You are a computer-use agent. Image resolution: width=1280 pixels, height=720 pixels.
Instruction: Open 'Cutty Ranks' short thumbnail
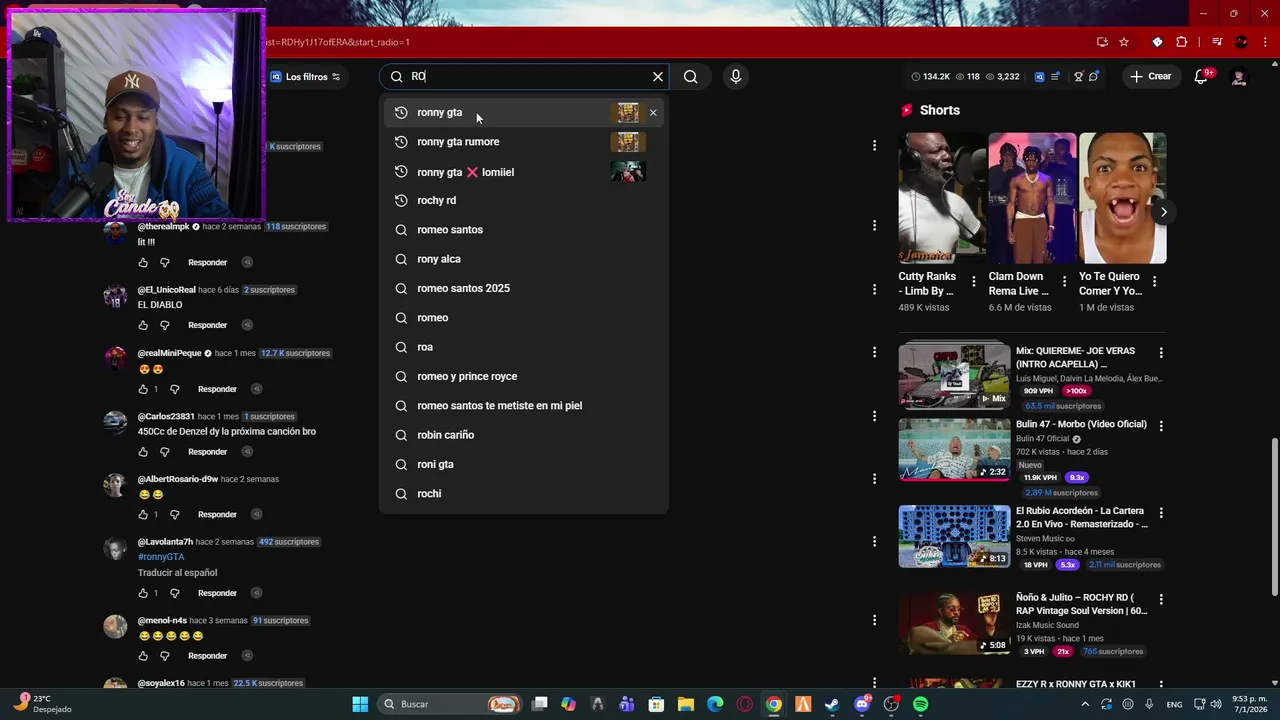(x=942, y=198)
